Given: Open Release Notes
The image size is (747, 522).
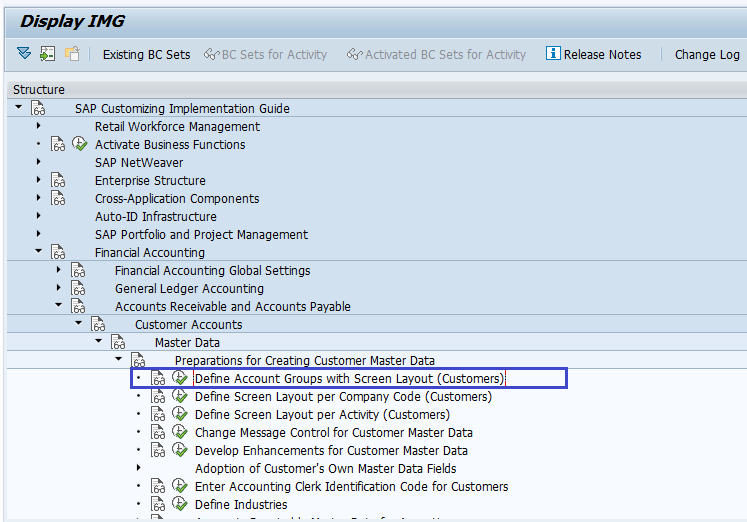Looking at the screenshot, I should point(602,55).
